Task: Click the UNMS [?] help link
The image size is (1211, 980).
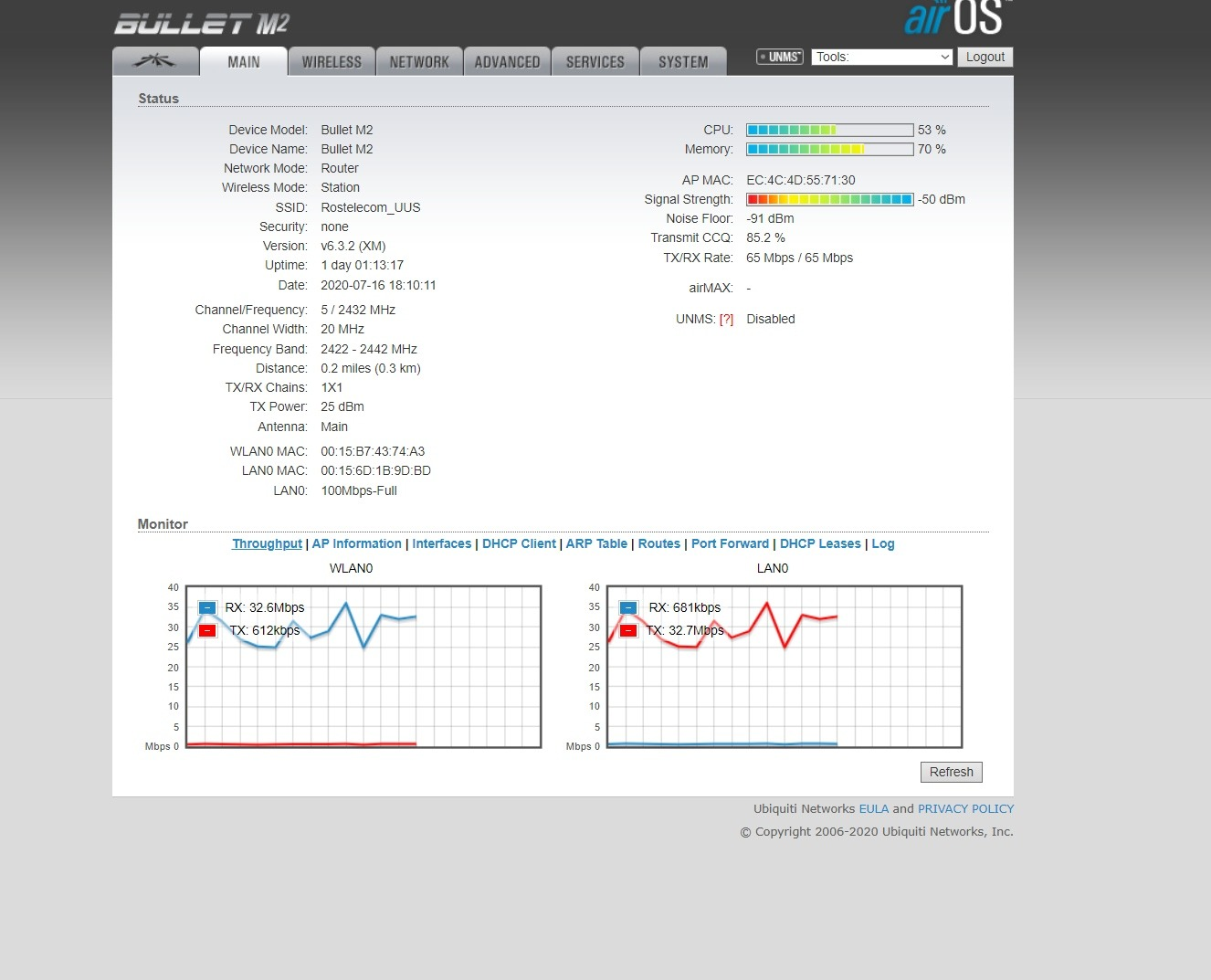Action: (x=726, y=320)
